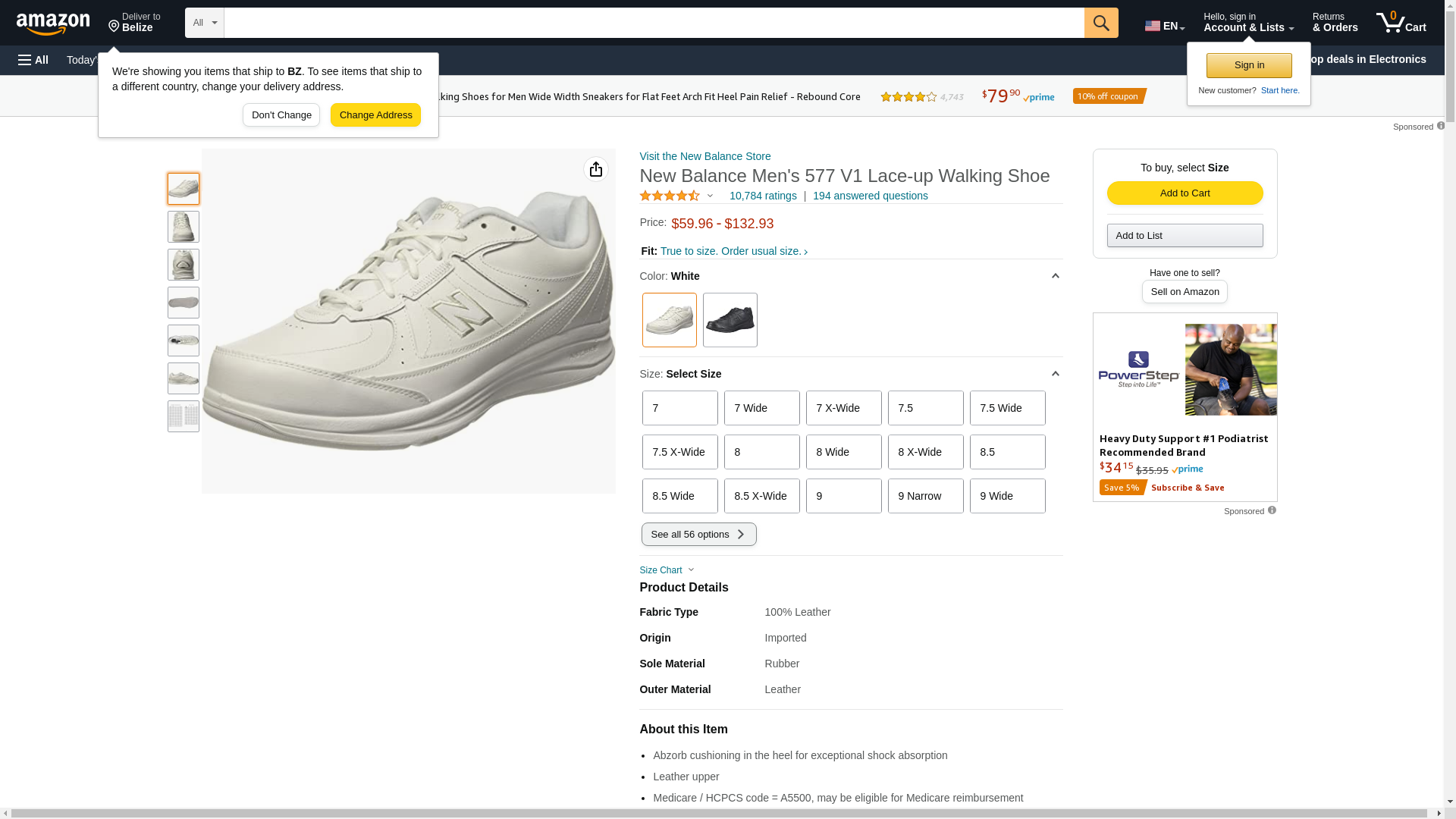Open the shopping cart
This screenshot has width=1456, height=819.
[x=1401, y=23]
